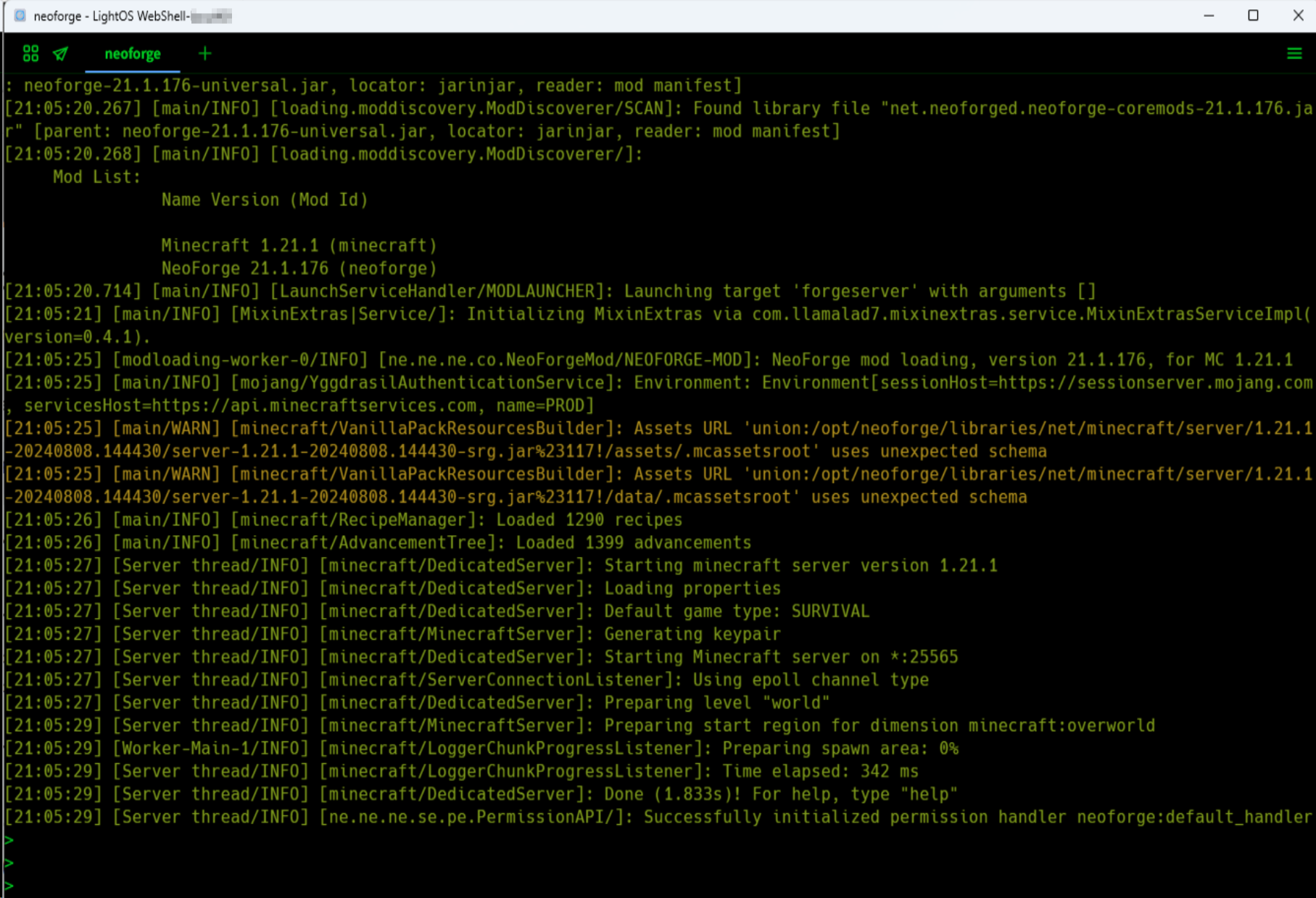
Task: Click the 'Loading properties' log line
Action: click(x=393, y=588)
